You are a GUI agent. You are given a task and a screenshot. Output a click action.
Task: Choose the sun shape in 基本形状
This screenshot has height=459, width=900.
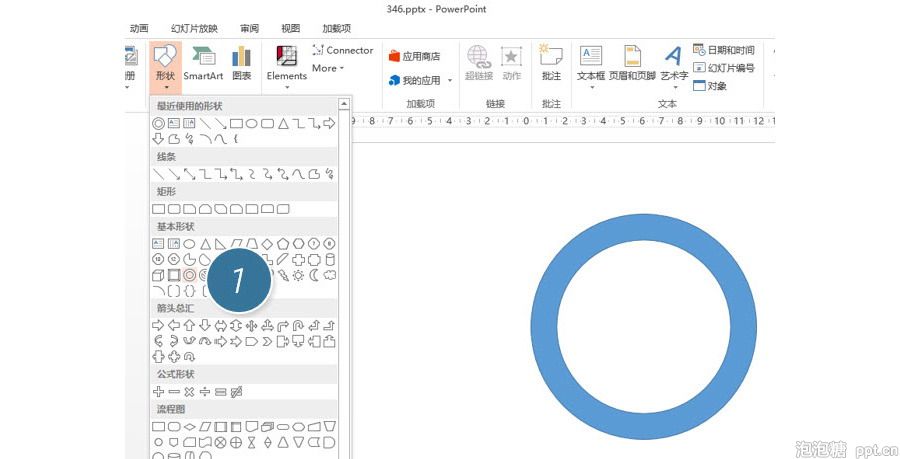click(298, 275)
